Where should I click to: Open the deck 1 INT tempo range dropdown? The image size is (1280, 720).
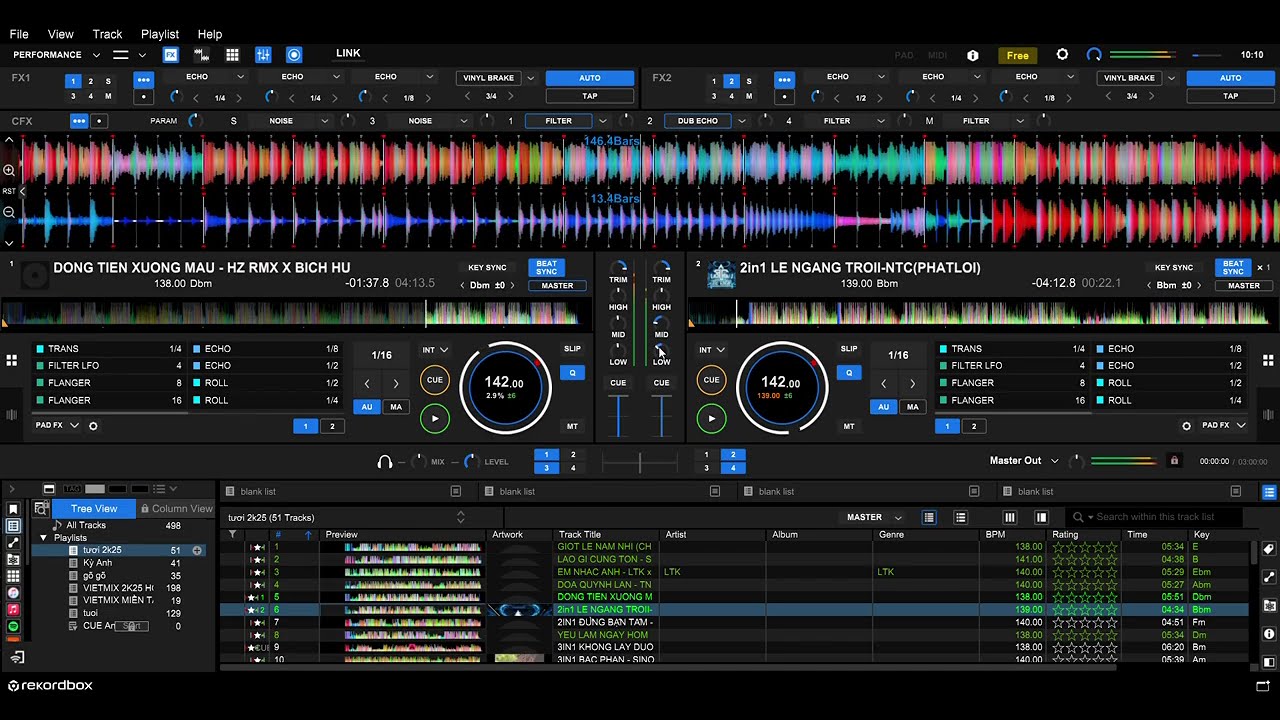click(434, 350)
